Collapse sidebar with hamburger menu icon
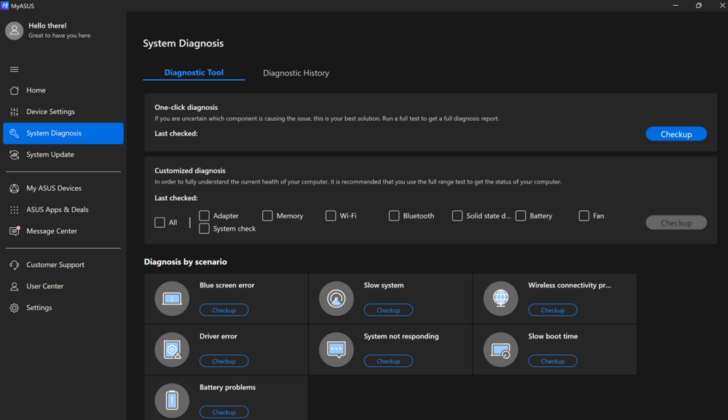728x420 pixels. (14, 69)
